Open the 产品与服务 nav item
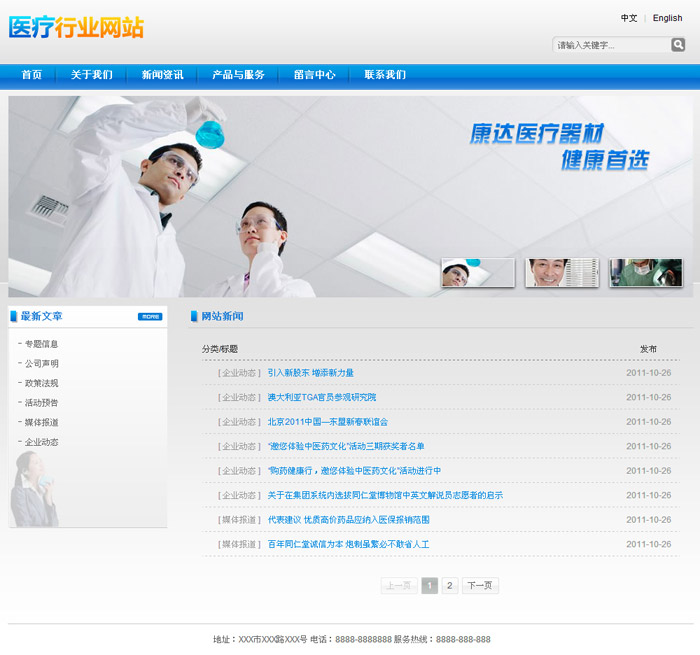The image size is (700, 655). [x=238, y=75]
